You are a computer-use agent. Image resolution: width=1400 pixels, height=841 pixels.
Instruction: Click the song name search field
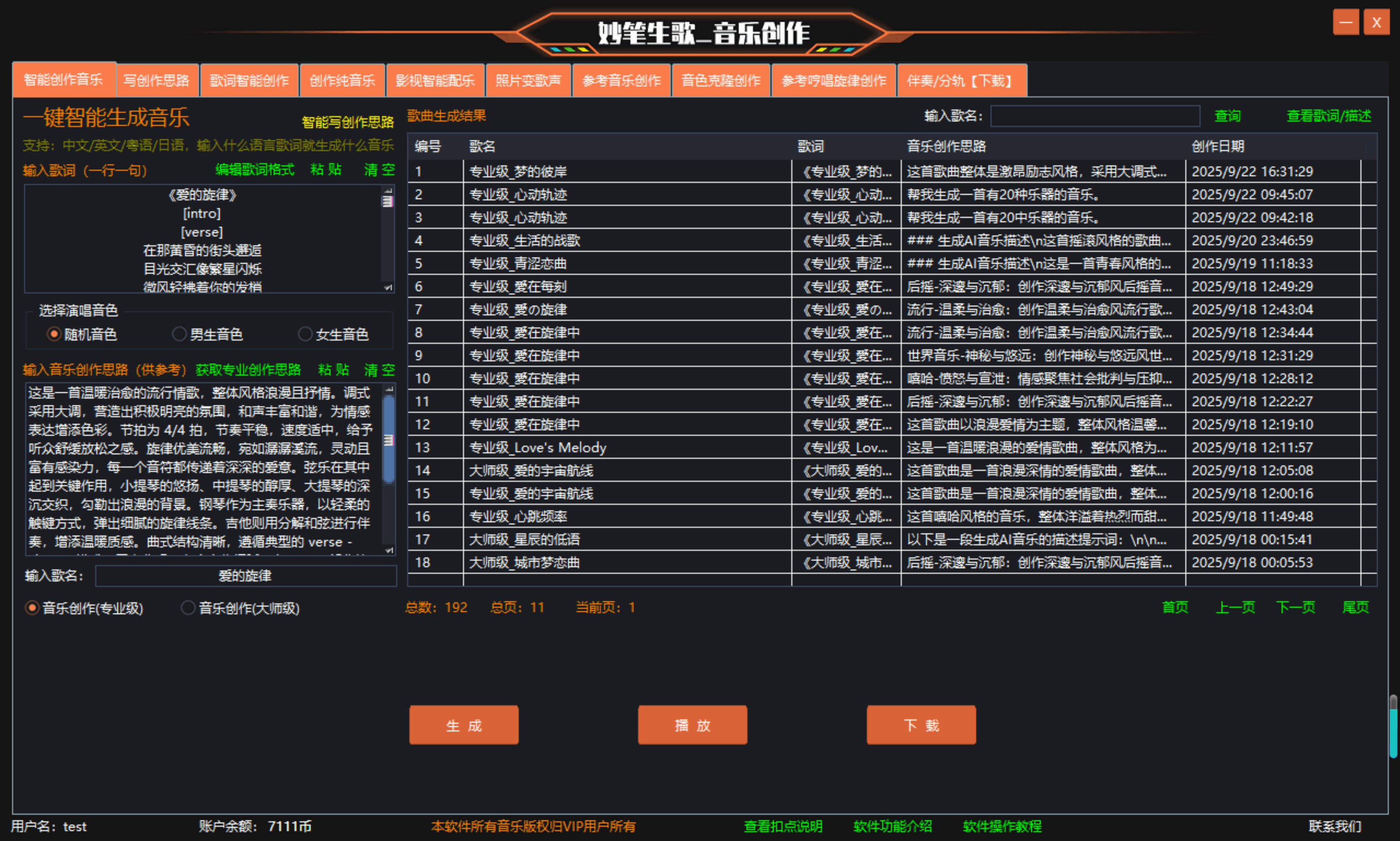[1095, 116]
